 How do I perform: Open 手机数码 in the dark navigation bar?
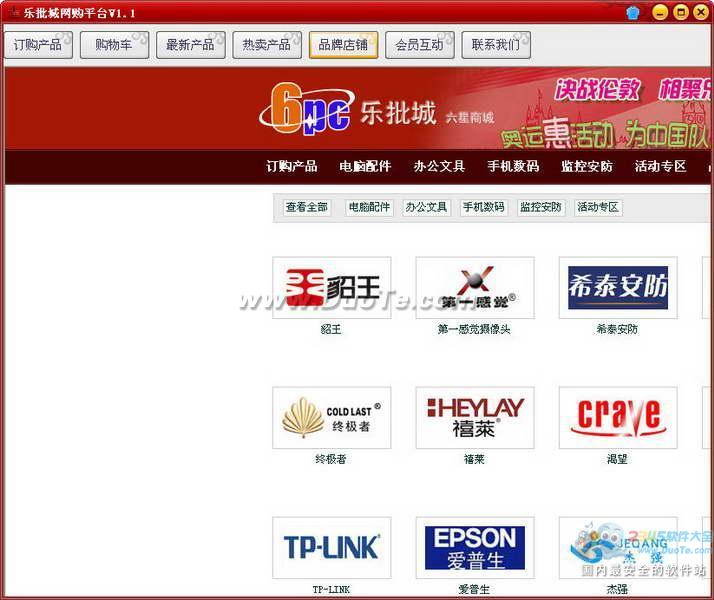513,166
